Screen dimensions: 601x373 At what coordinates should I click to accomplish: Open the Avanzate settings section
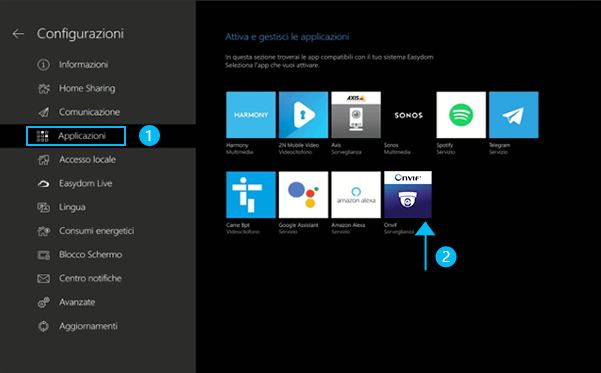point(77,302)
